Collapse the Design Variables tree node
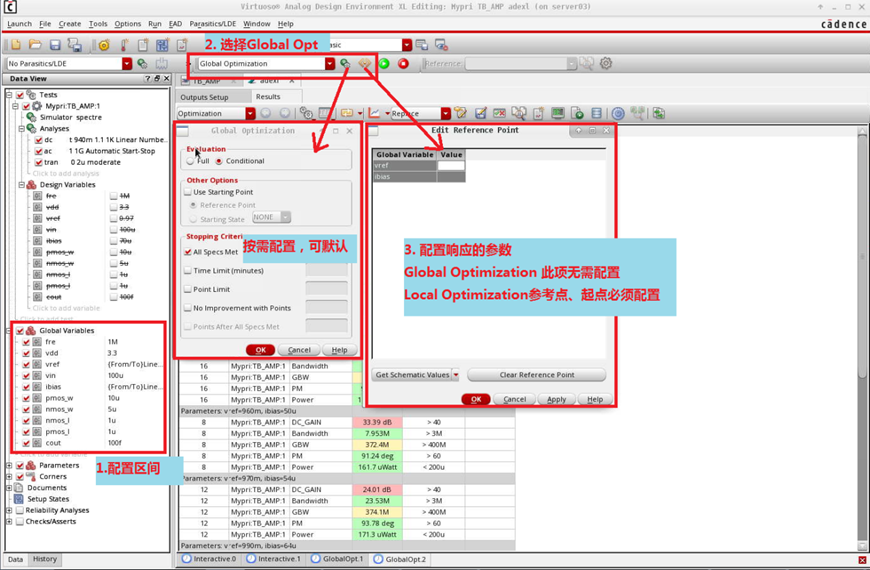Viewport: 870px width, 570px height. pos(22,184)
